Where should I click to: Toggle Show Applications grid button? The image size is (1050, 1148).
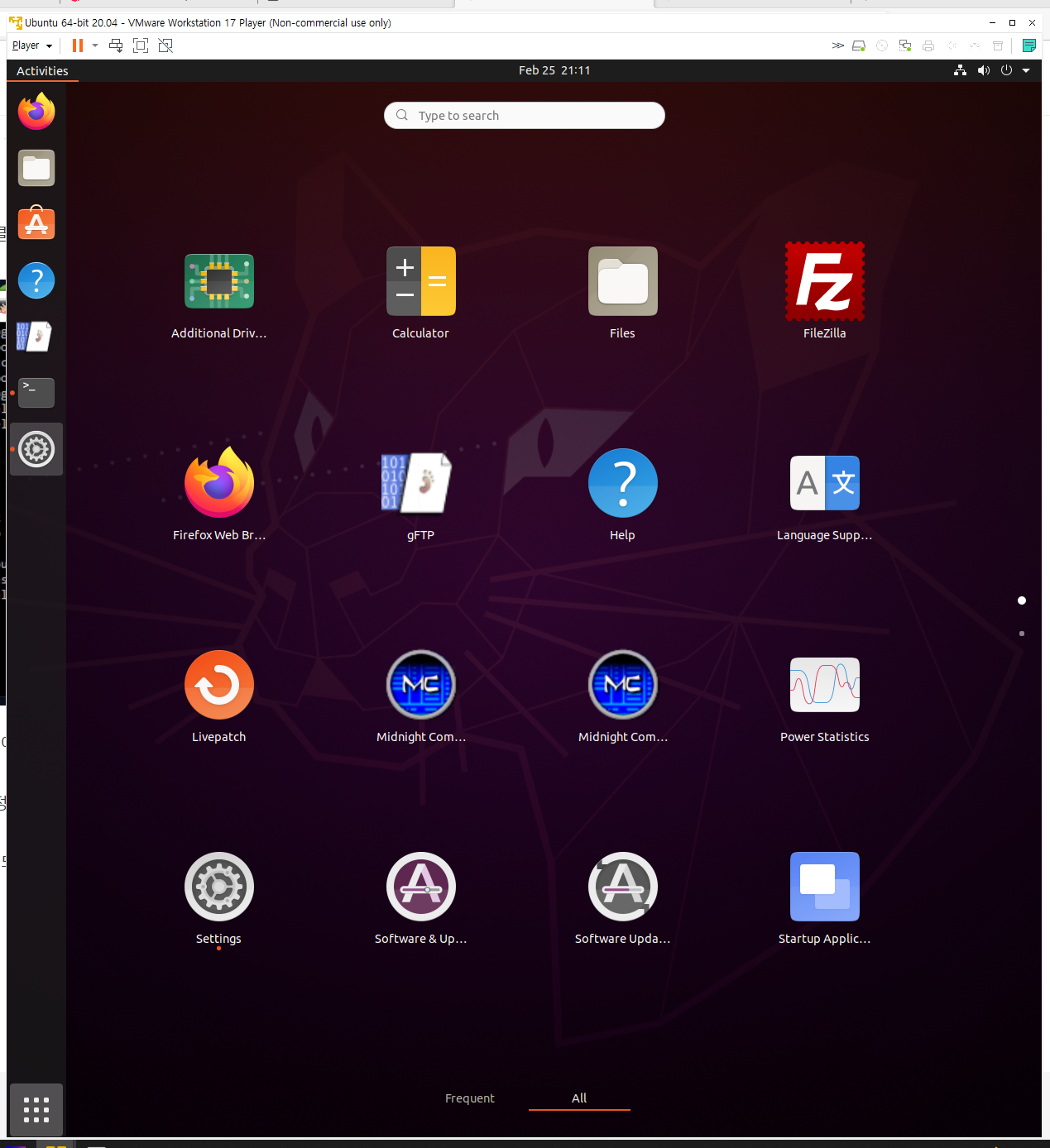[x=36, y=1109]
